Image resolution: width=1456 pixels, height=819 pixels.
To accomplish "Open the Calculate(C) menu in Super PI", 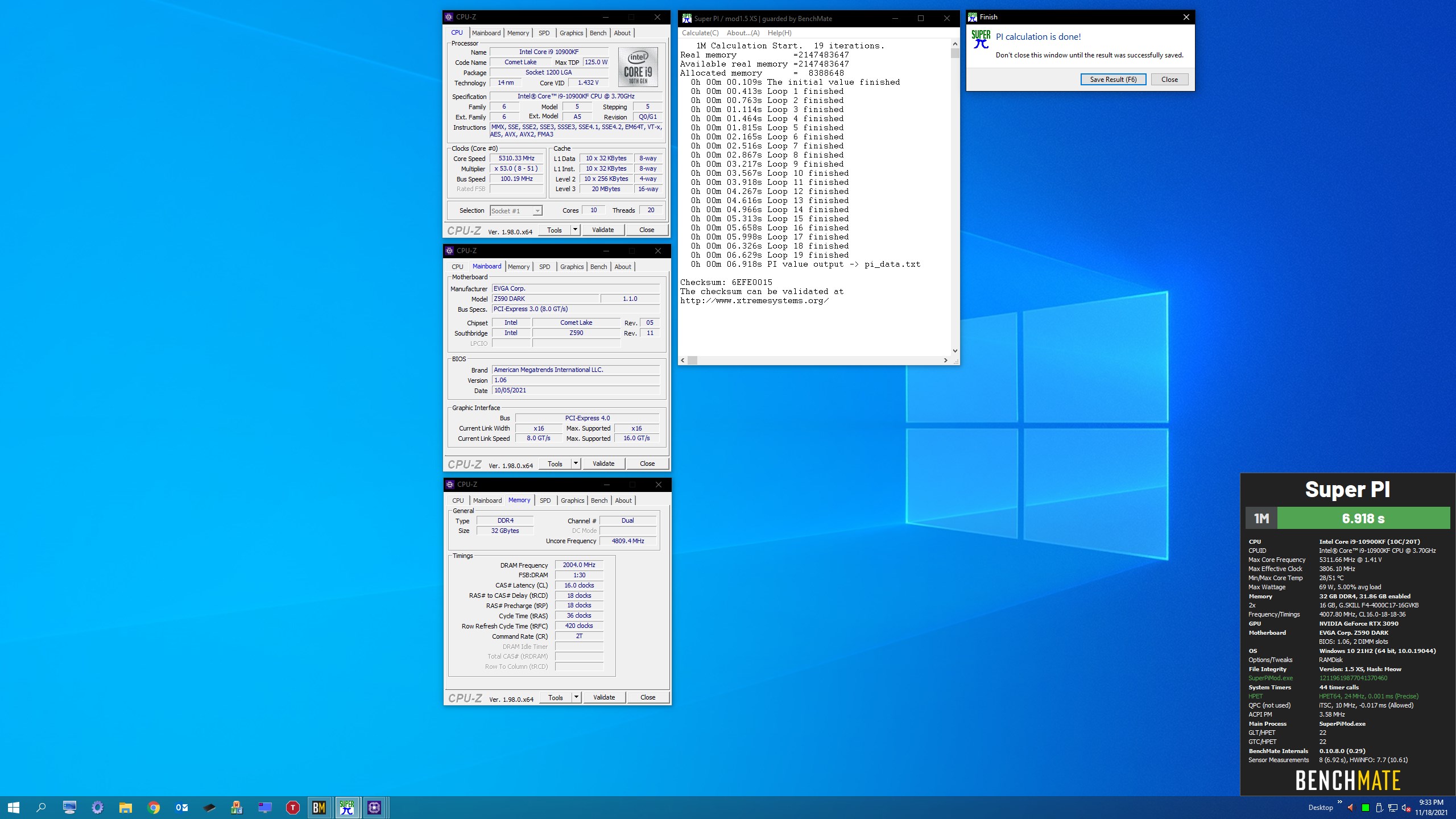I will (700, 33).
